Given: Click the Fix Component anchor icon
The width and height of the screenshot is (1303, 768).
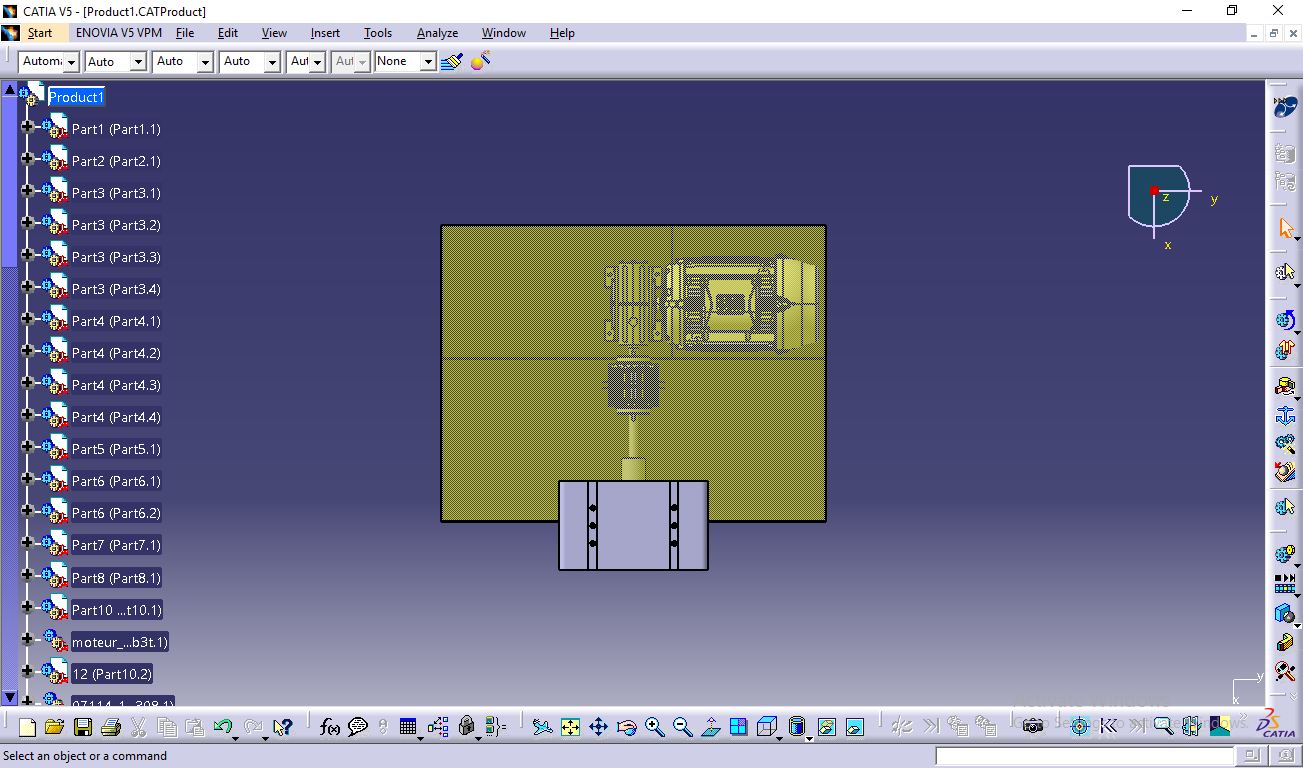Looking at the screenshot, I should click(x=1286, y=416).
